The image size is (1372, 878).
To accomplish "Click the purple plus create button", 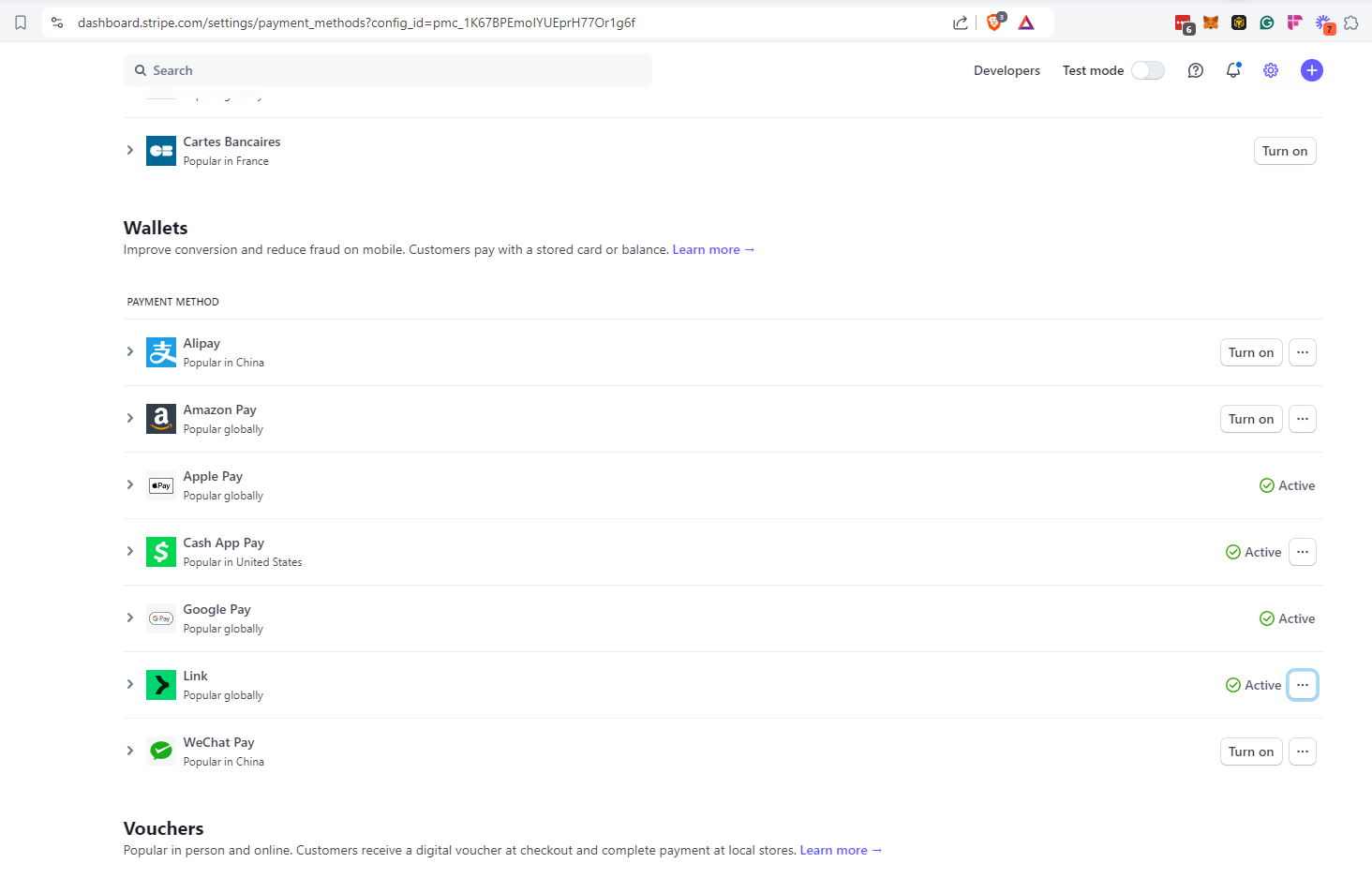I will (x=1312, y=70).
